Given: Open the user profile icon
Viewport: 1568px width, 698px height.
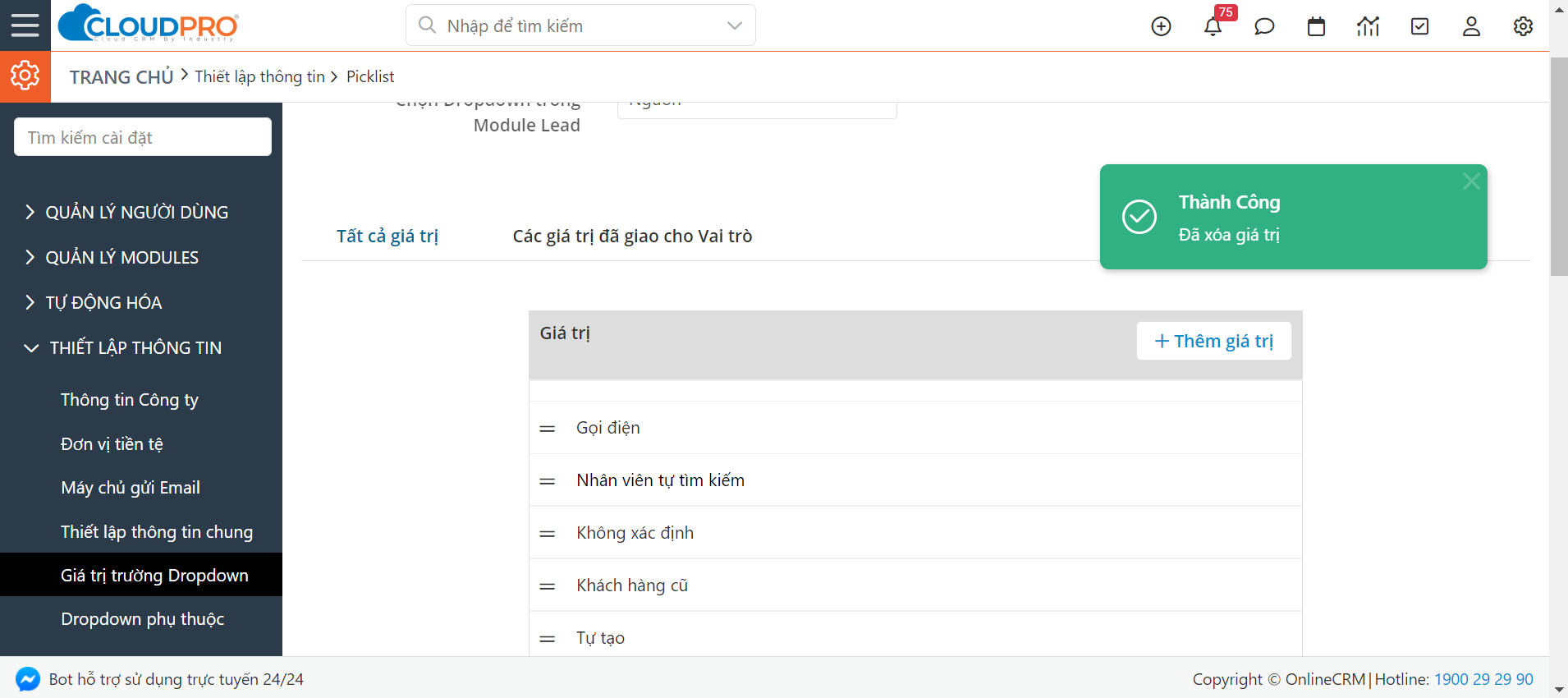Looking at the screenshot, I should click(x=1471, y=26).
